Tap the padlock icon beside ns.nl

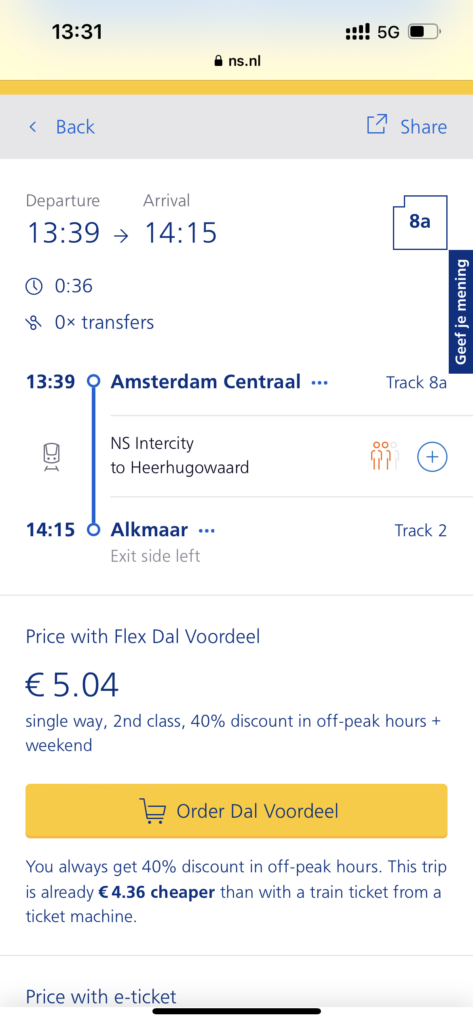[x=218, y=61]
